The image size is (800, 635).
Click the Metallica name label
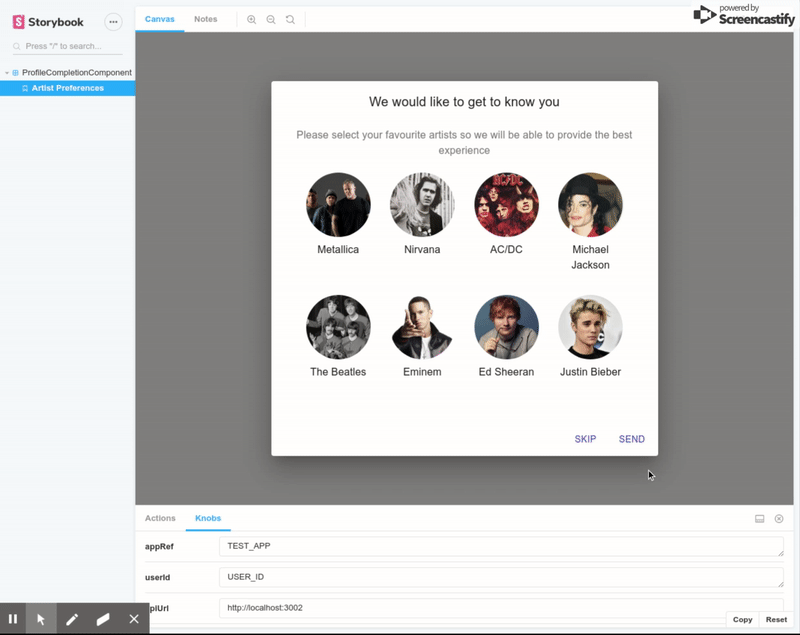(338, 249)
